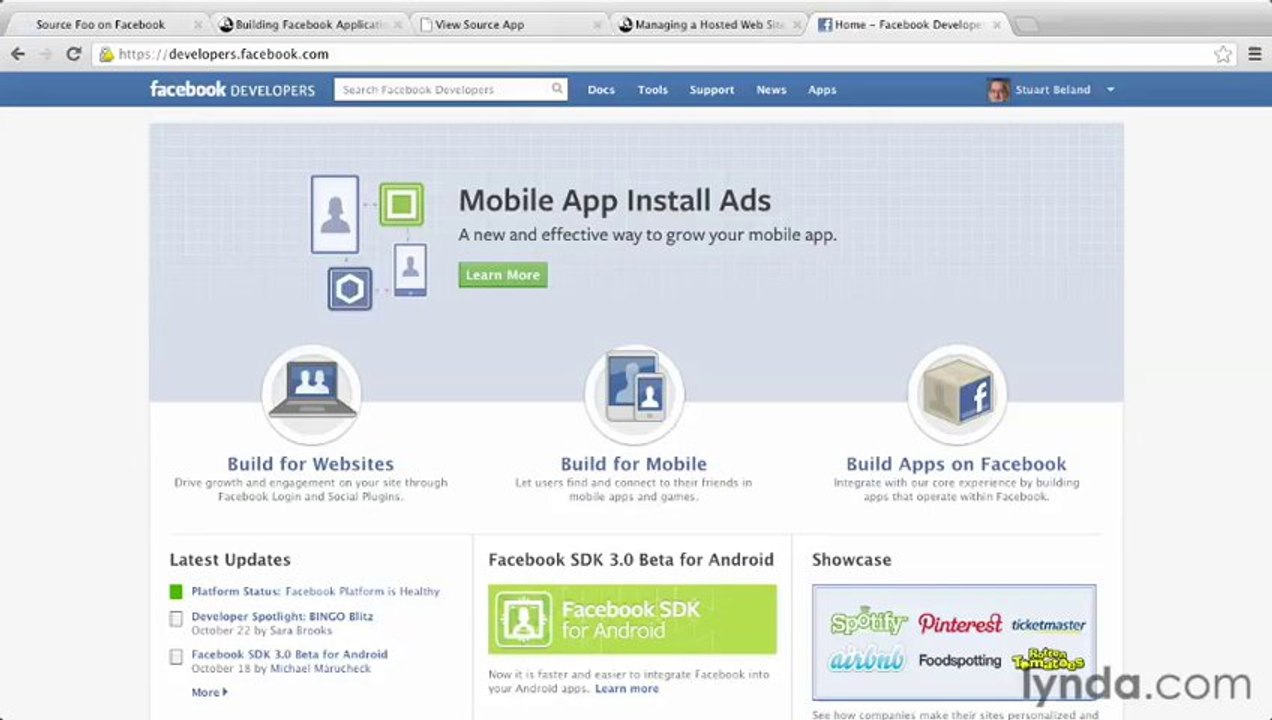Click the Facebook SDK 3.0 Beta for Android heading

click(631, 560)
